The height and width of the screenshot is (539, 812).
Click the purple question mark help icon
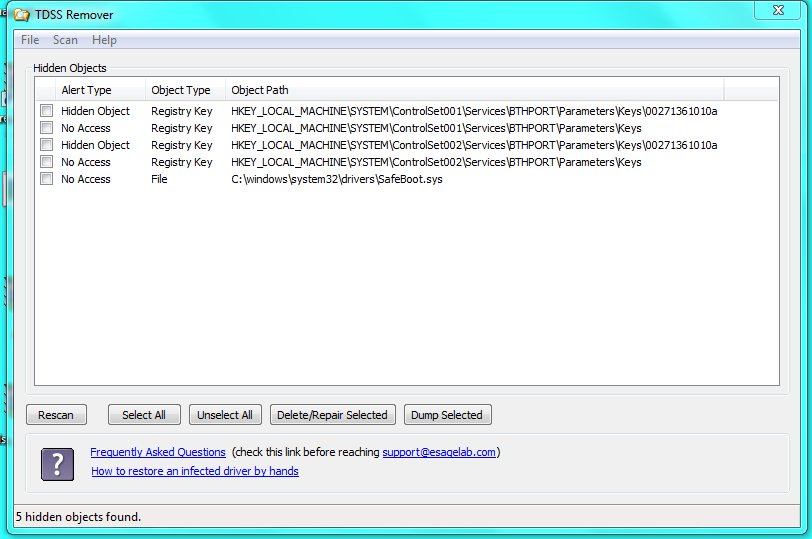(x=57, y=464)
